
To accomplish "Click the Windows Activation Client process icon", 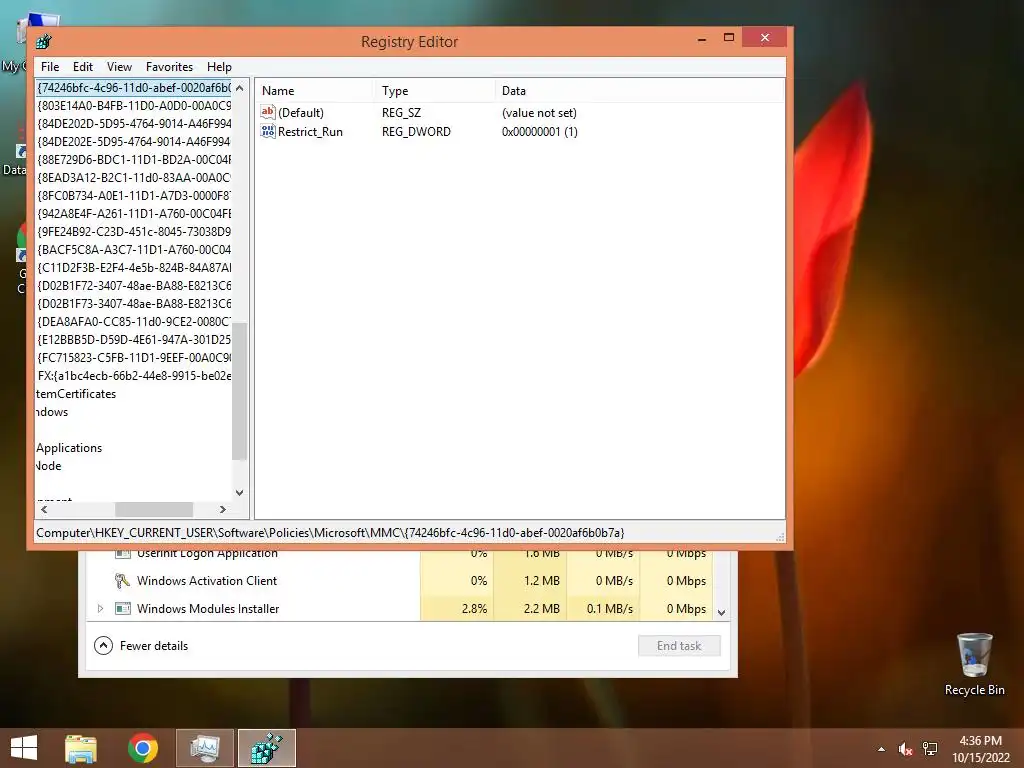I will 122,581.
